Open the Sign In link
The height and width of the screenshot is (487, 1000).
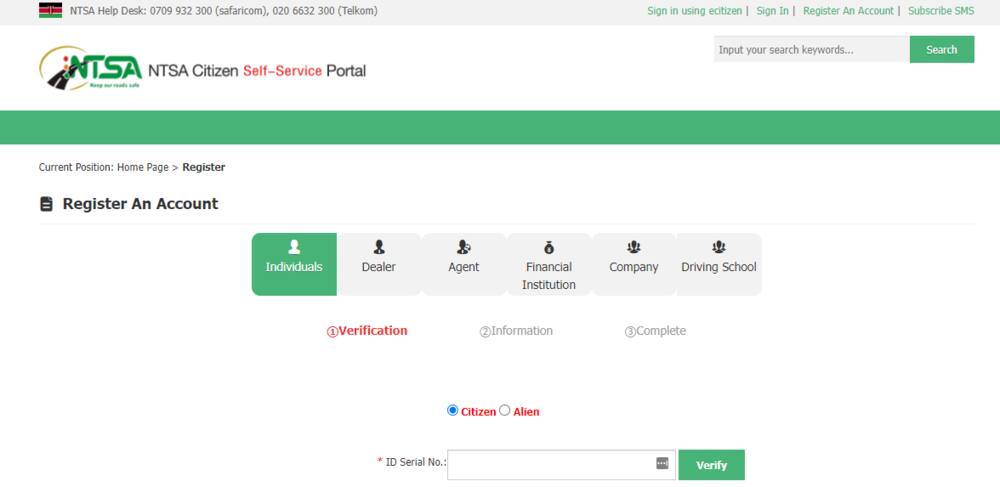pyautogui.click(x=772, y=11)
